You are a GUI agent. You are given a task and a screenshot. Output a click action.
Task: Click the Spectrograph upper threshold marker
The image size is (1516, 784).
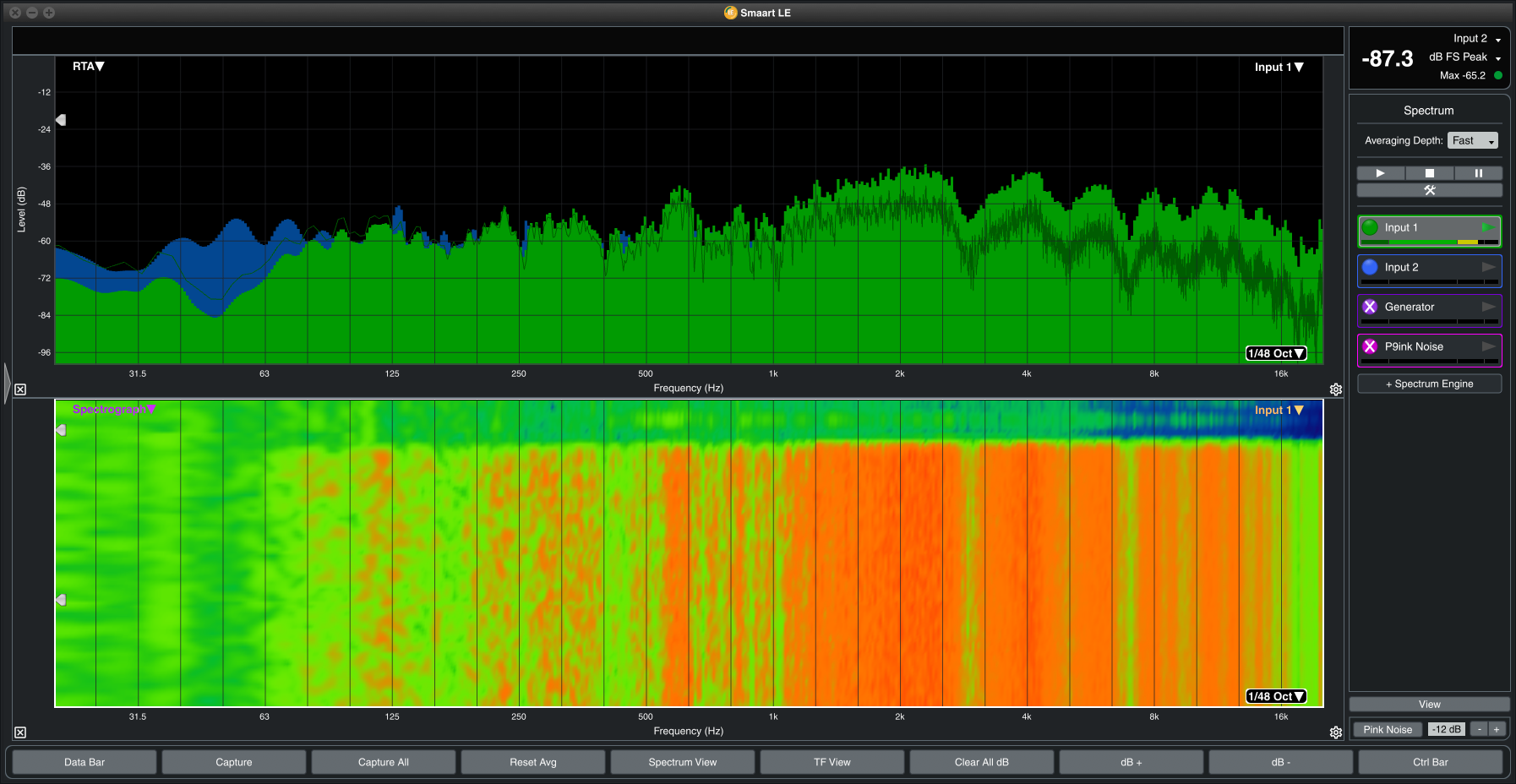pos(61,430)
